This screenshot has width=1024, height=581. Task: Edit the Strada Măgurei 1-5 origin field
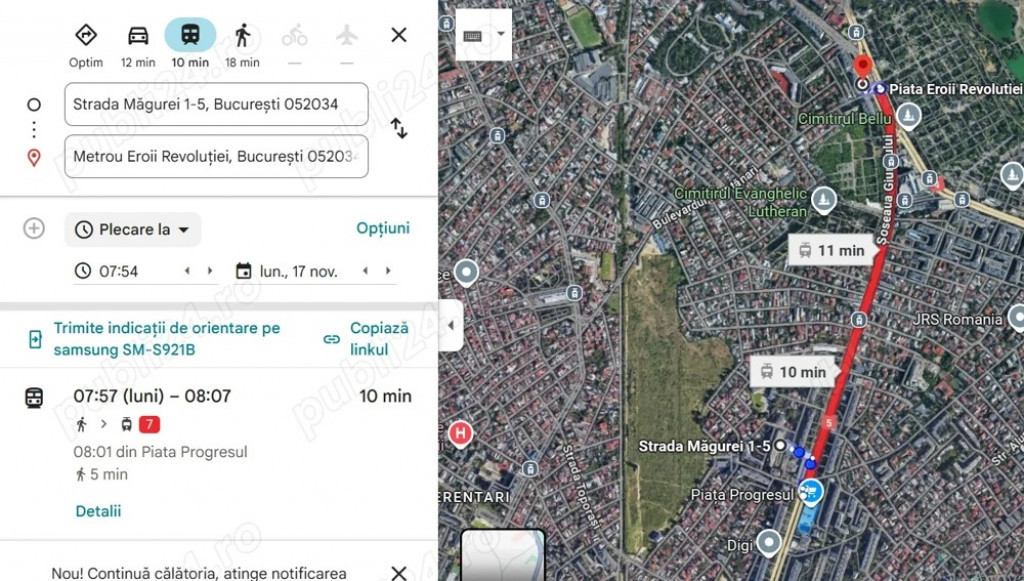216,104
